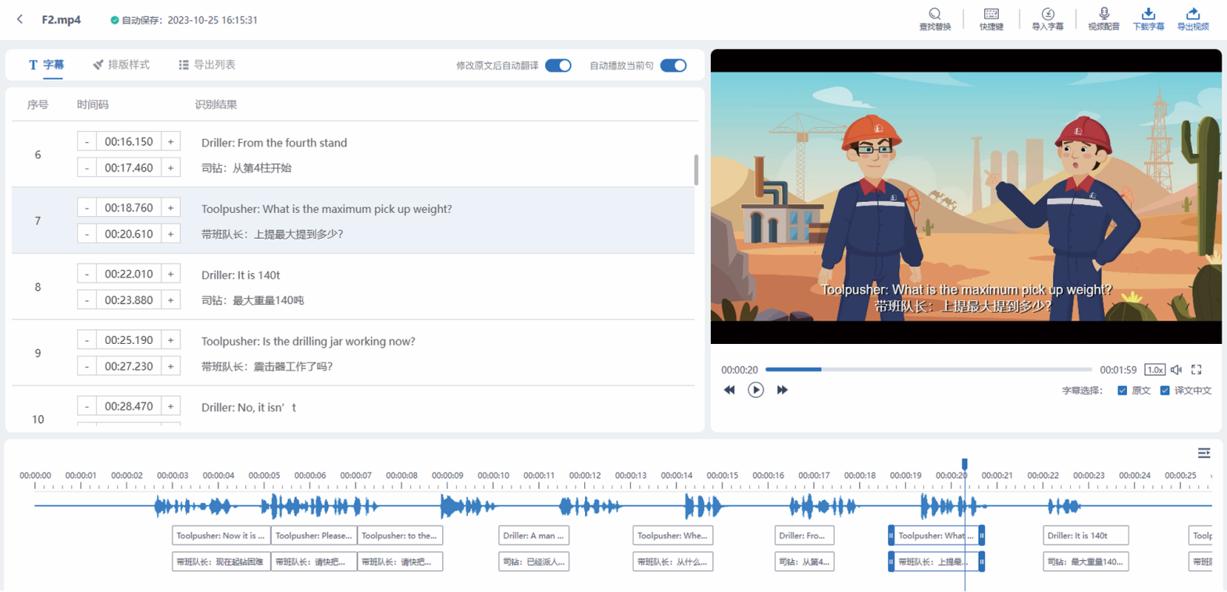Open the shortcut keys (快捷键) panel

pyautogui.click(x=991, y=19)
